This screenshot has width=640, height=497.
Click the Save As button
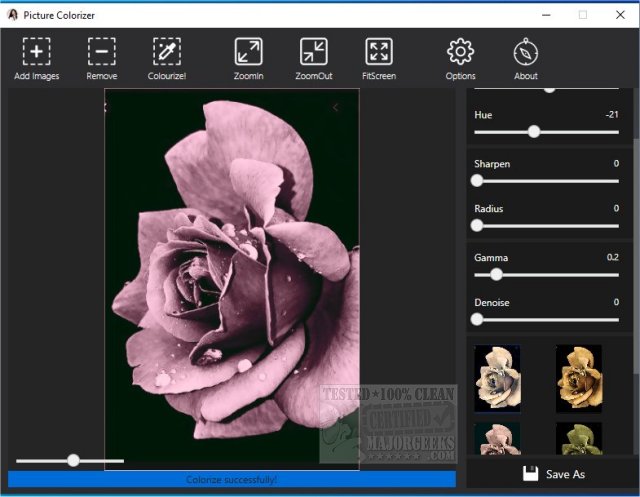coord(553,473)
